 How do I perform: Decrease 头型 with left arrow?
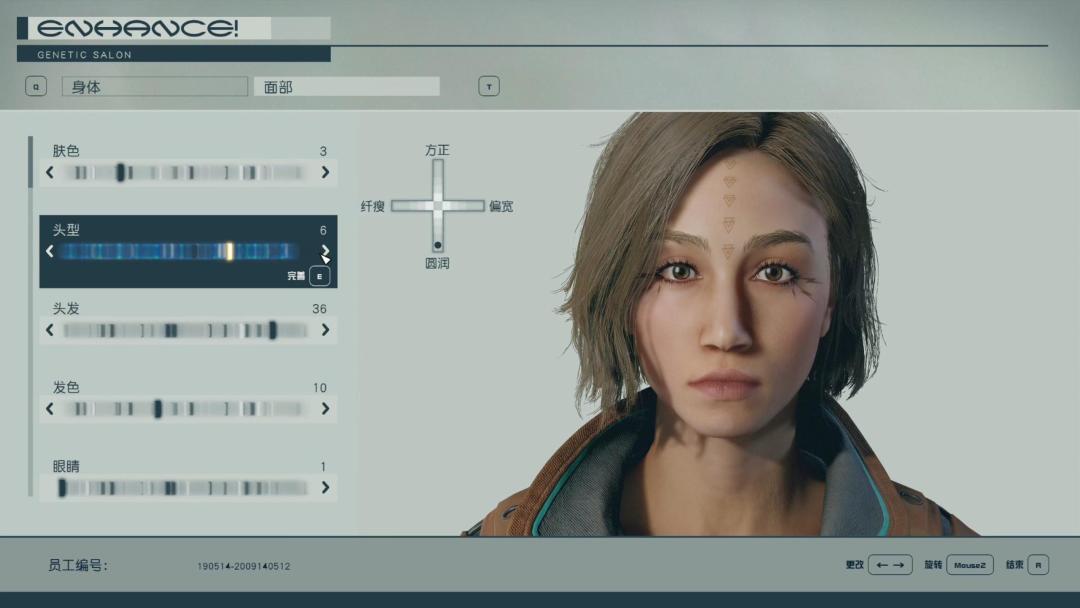[50, 251]
